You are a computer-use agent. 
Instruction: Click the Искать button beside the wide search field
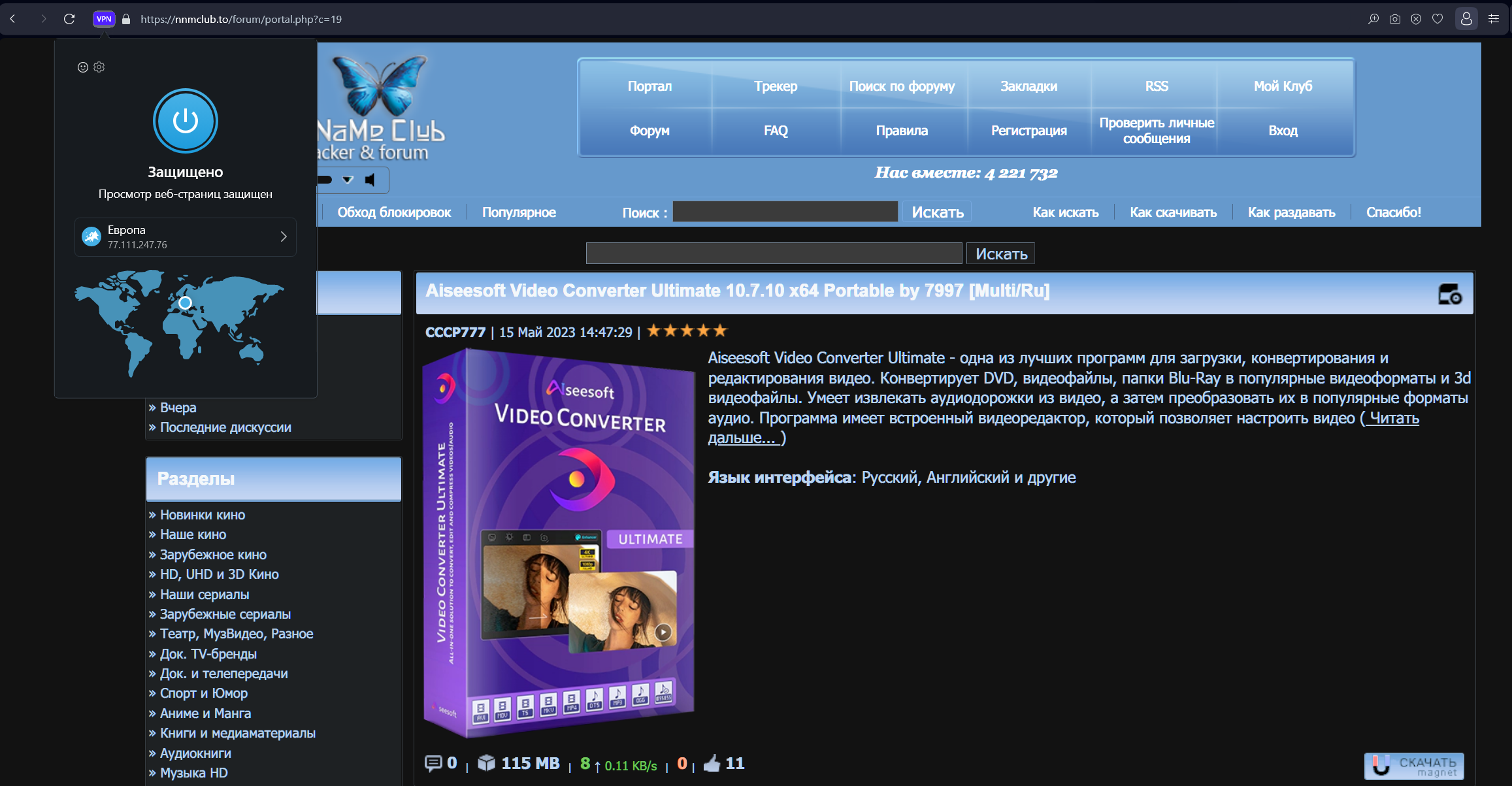click(x=1000, y=254)
